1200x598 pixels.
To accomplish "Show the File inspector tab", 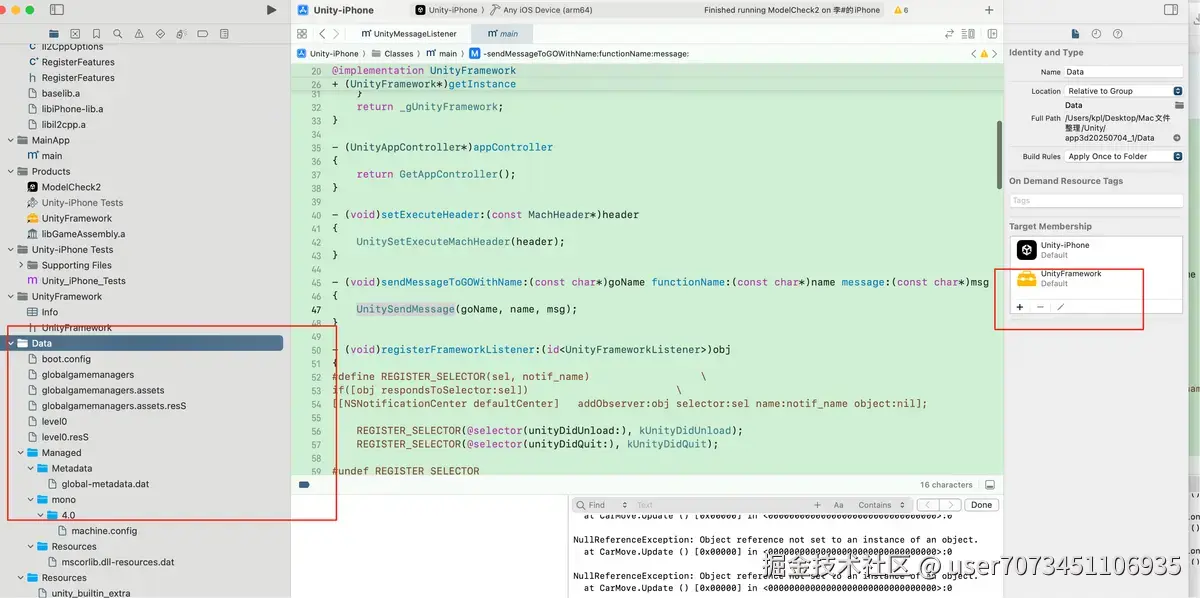I will coord(1076,34).
